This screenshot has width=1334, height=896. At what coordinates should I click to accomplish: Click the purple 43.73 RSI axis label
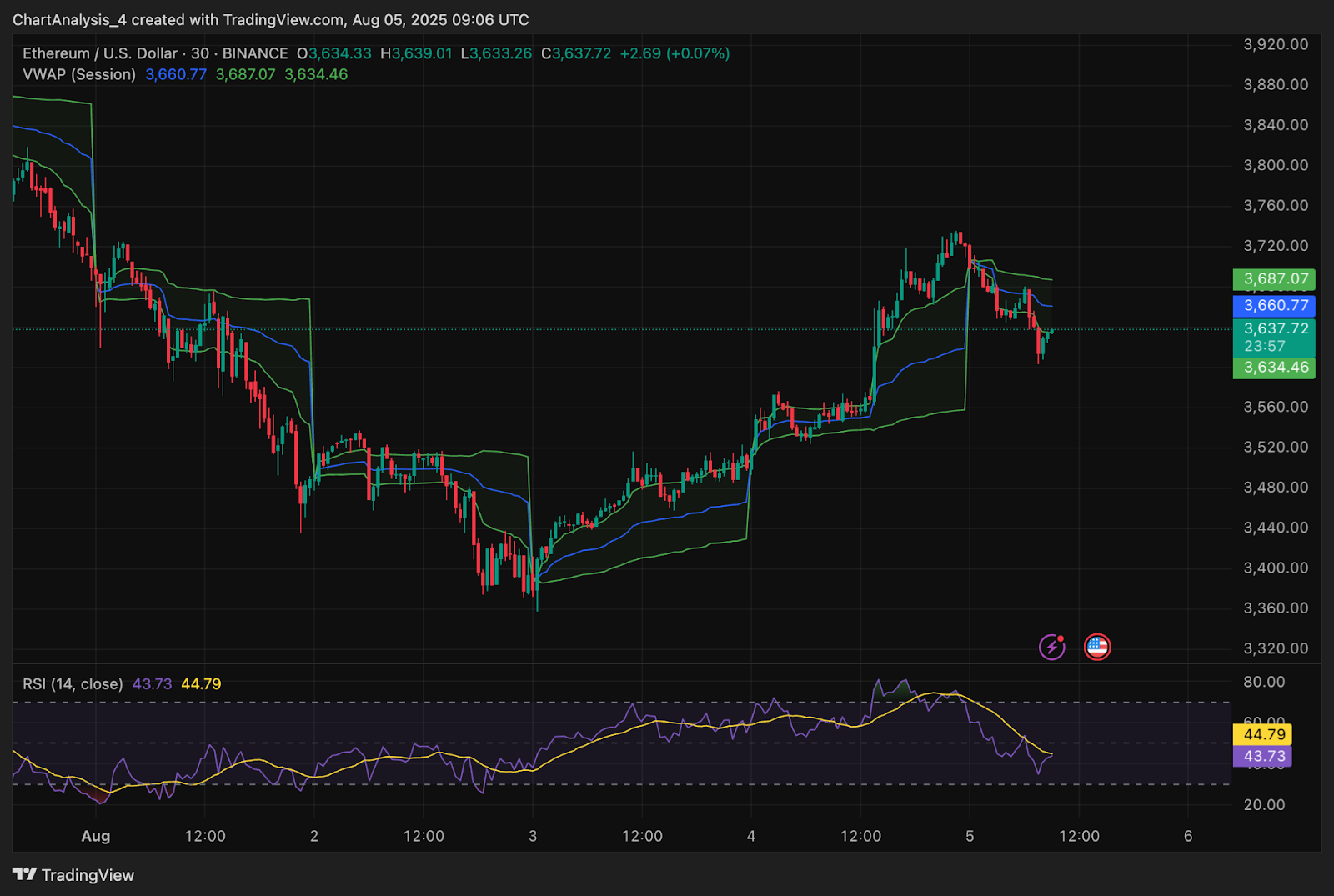pos(1262,756)
